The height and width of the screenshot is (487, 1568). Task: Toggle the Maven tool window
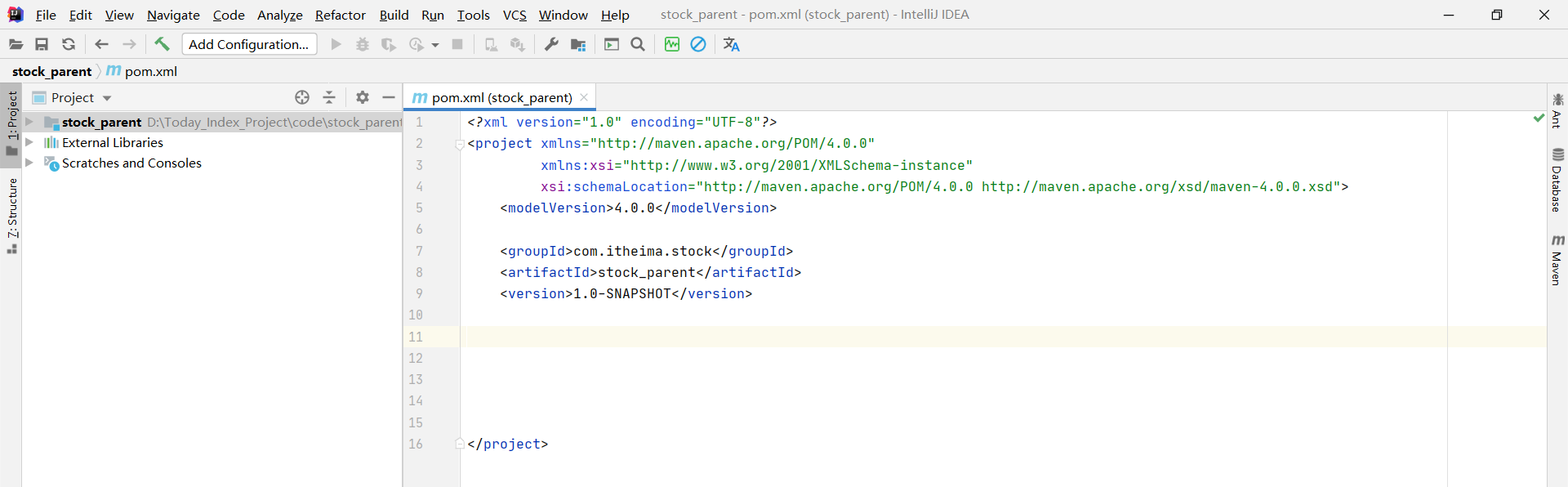point(1557,260)
